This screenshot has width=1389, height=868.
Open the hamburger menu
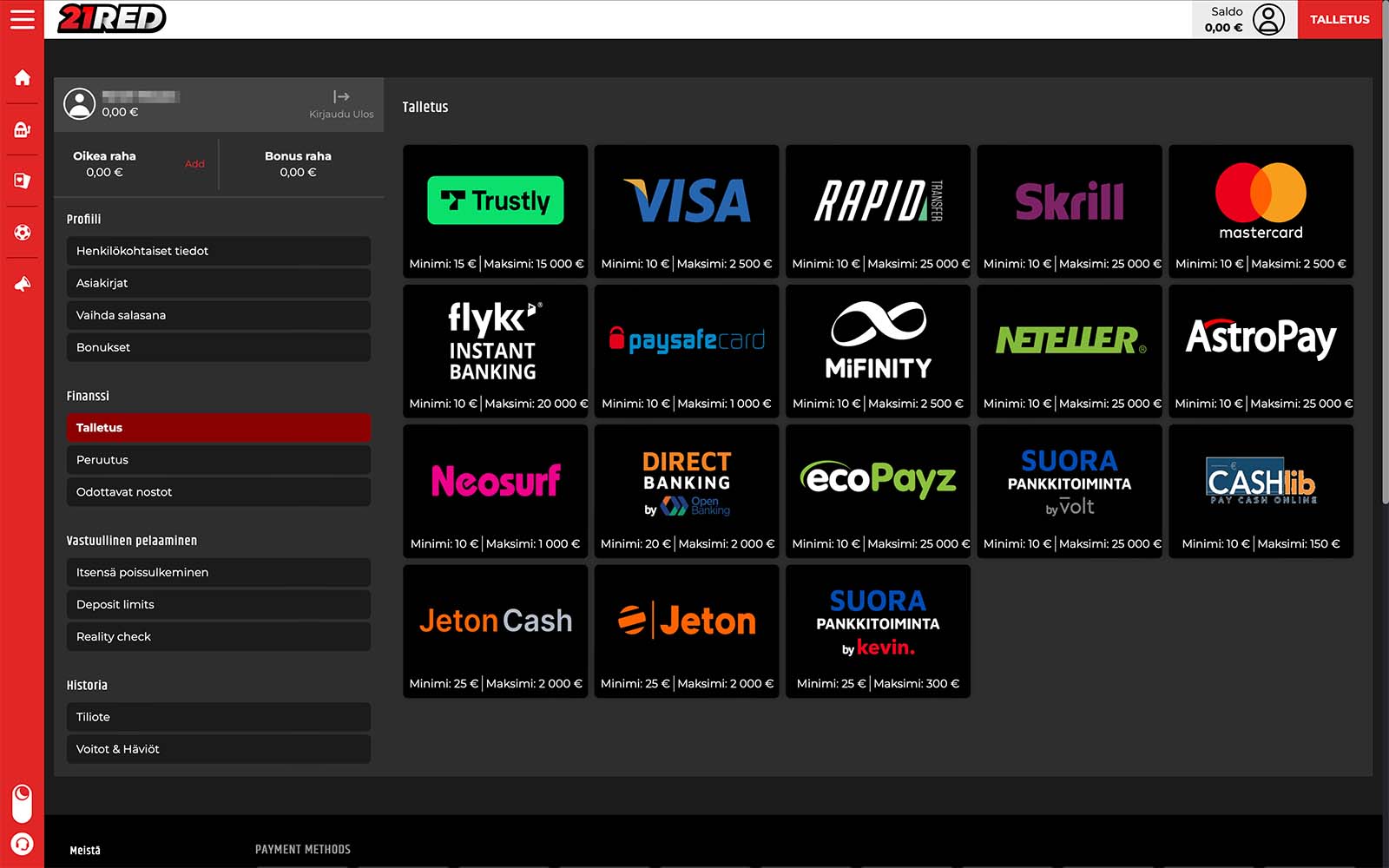point(22,19)
